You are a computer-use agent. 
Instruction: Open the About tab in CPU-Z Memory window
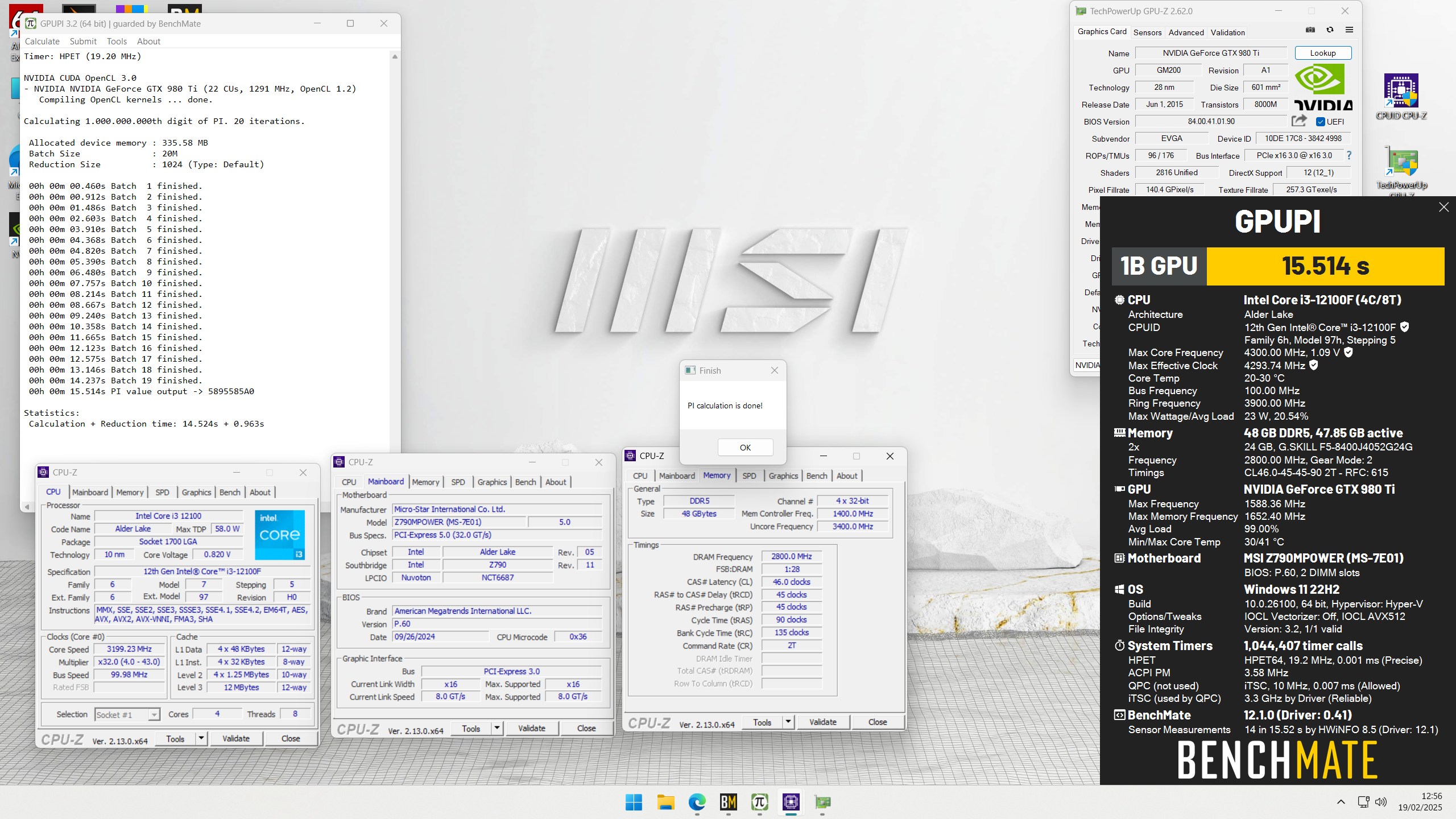(x=846, y=475)
